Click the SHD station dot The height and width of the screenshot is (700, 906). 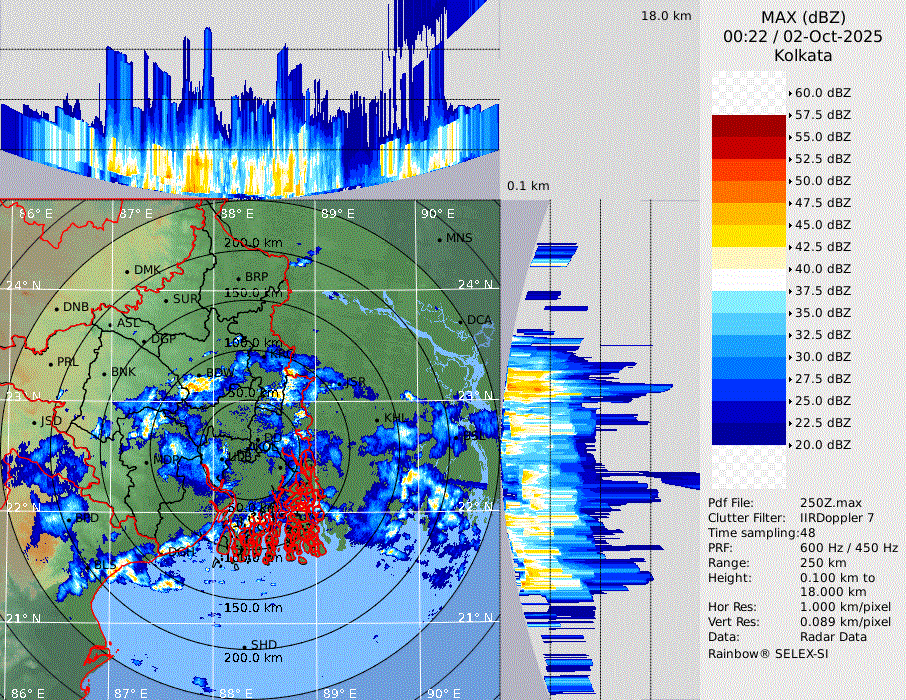tap(245, 646)
